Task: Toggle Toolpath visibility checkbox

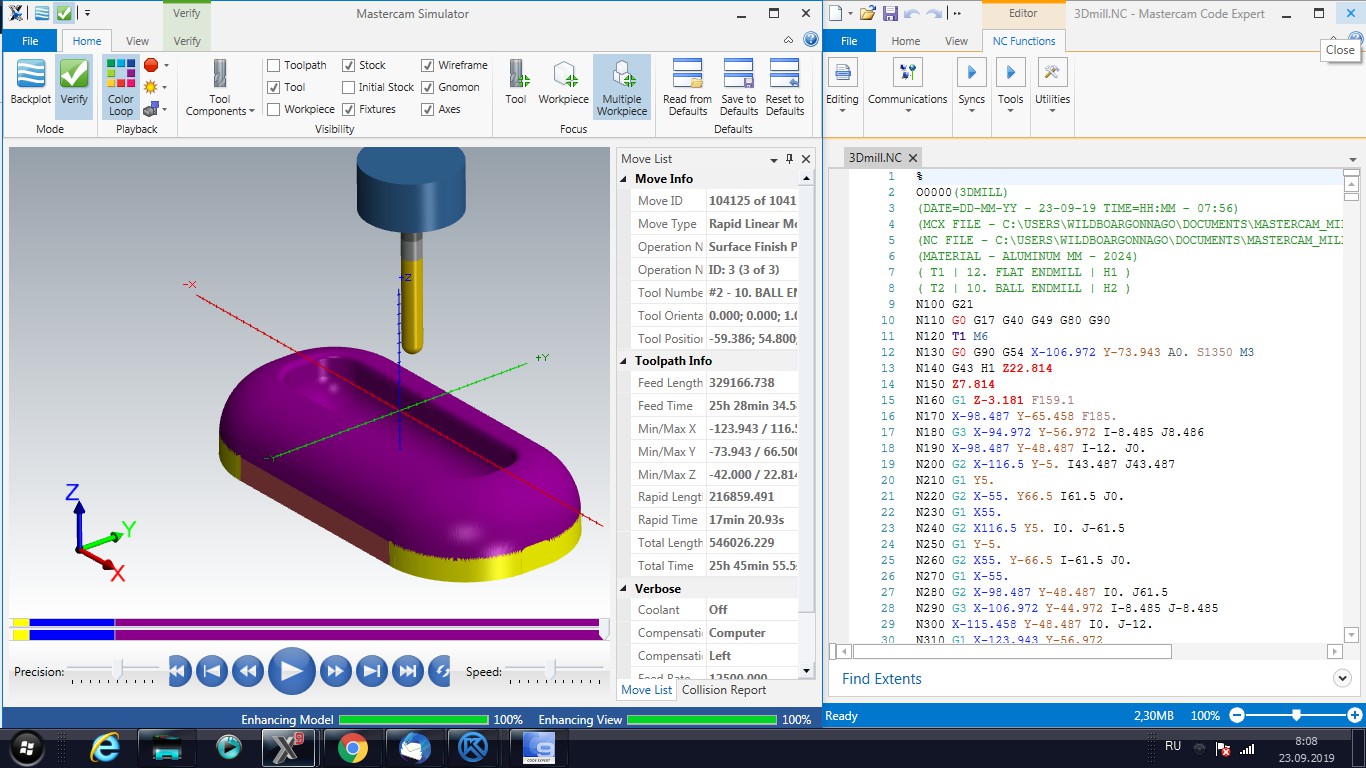Action: (273, 65)
